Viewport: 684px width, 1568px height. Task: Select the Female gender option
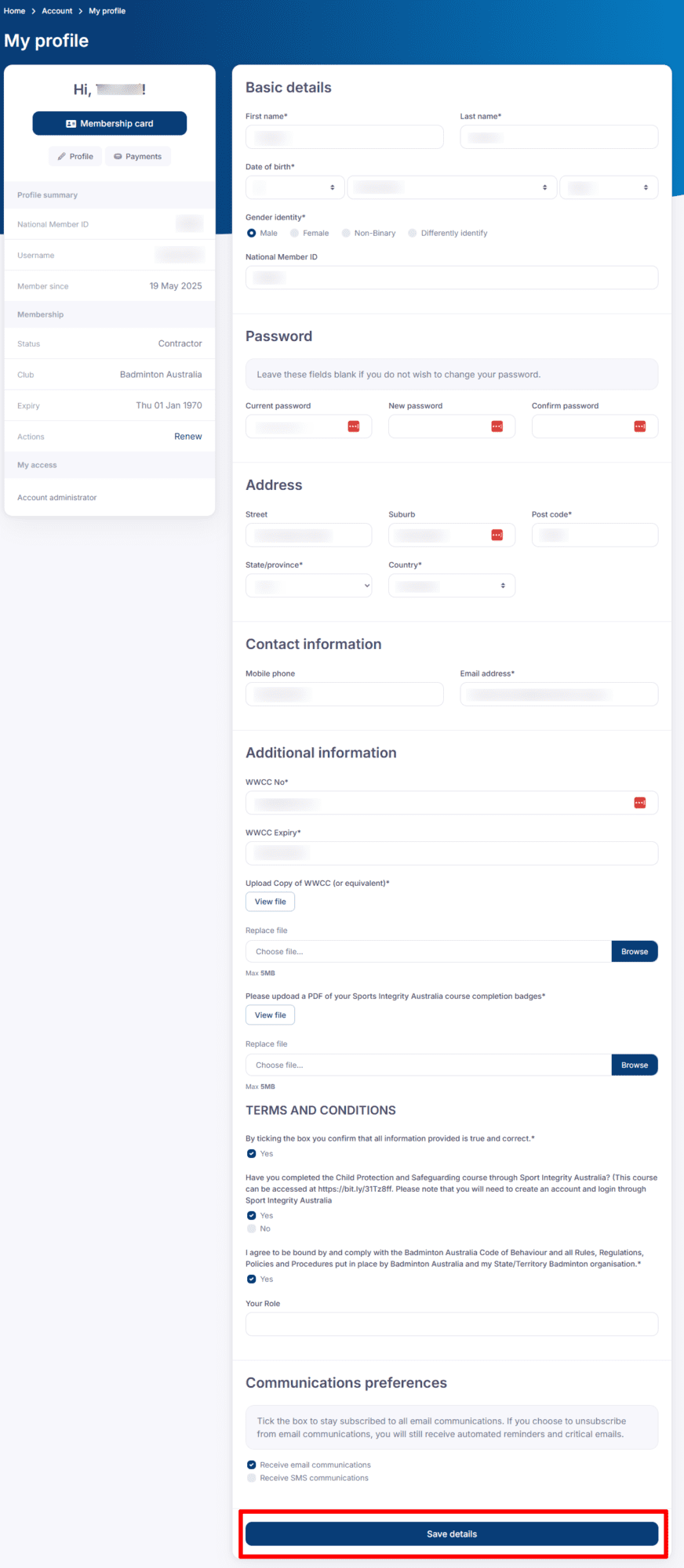point(295,233)
